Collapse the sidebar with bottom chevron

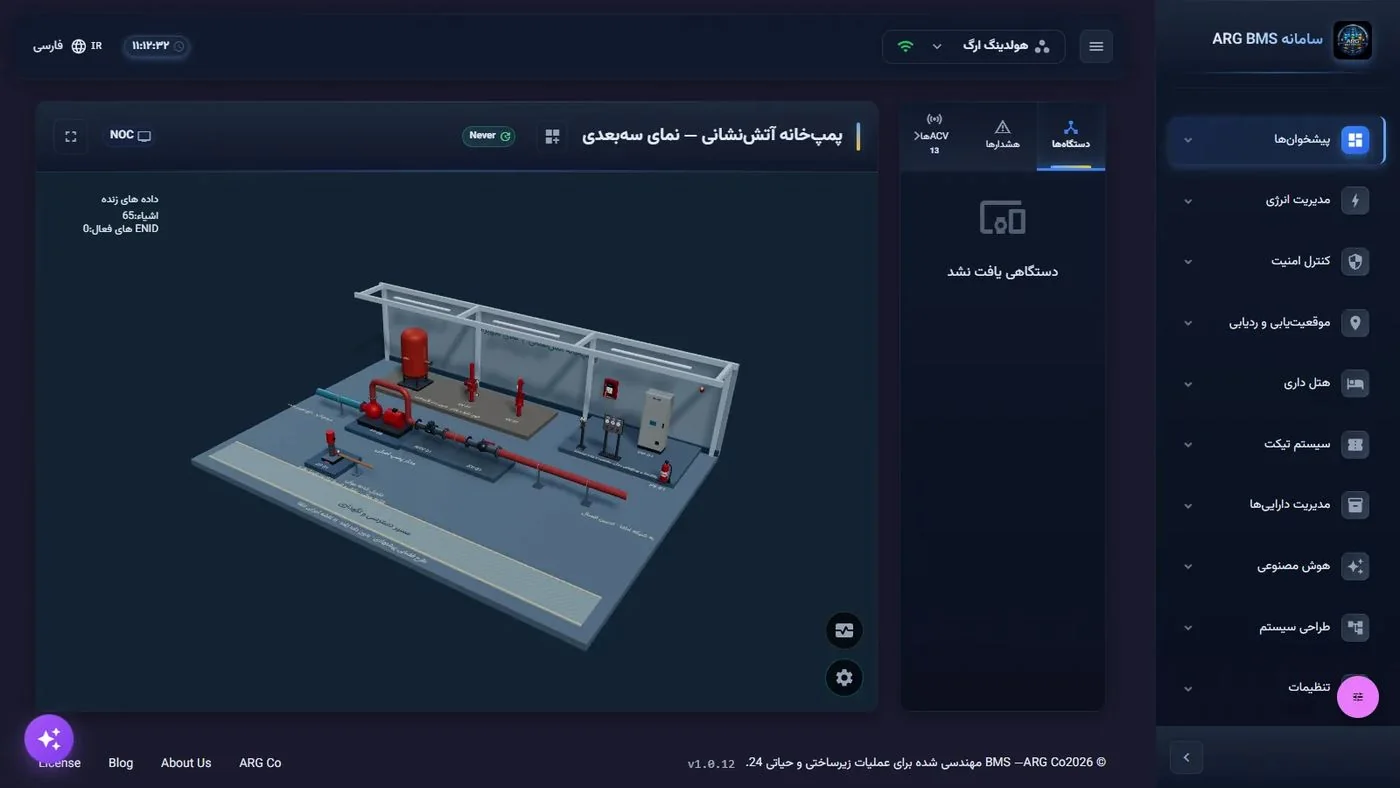coord(1186,757)
